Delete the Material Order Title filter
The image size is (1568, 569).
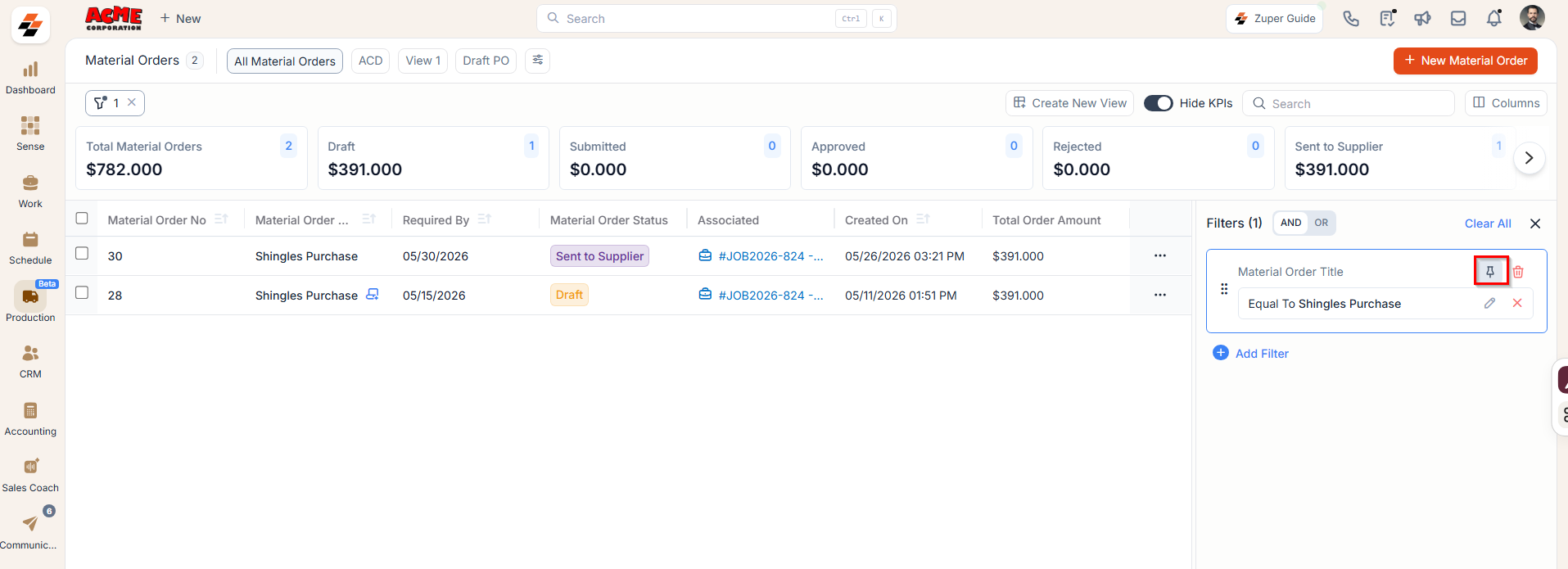tap(1518, 272)
